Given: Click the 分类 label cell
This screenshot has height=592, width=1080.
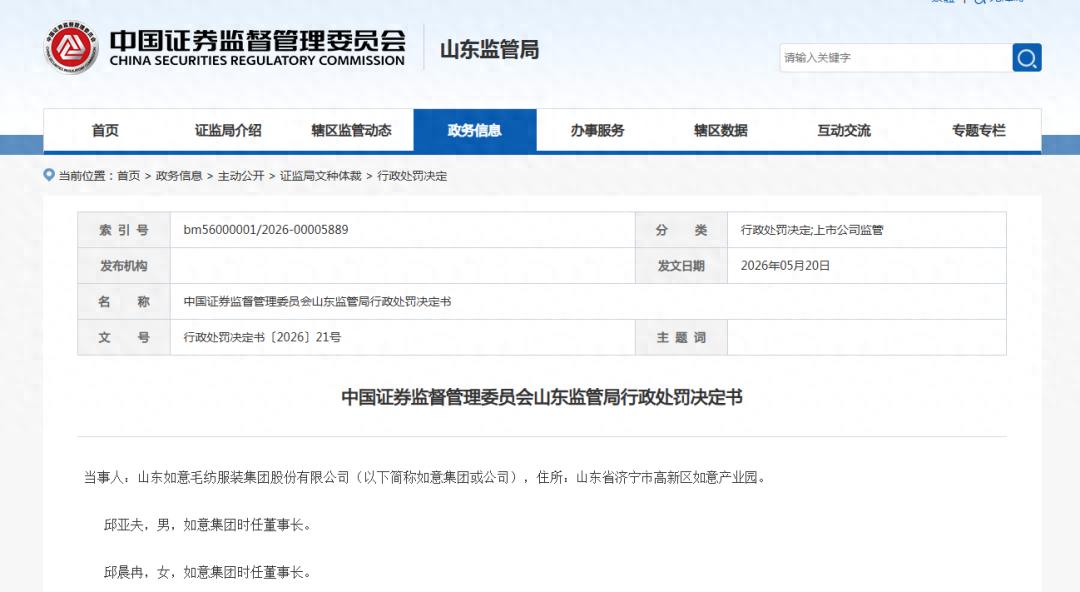Looking at the screenshot, I should click(x=681, y=230).
